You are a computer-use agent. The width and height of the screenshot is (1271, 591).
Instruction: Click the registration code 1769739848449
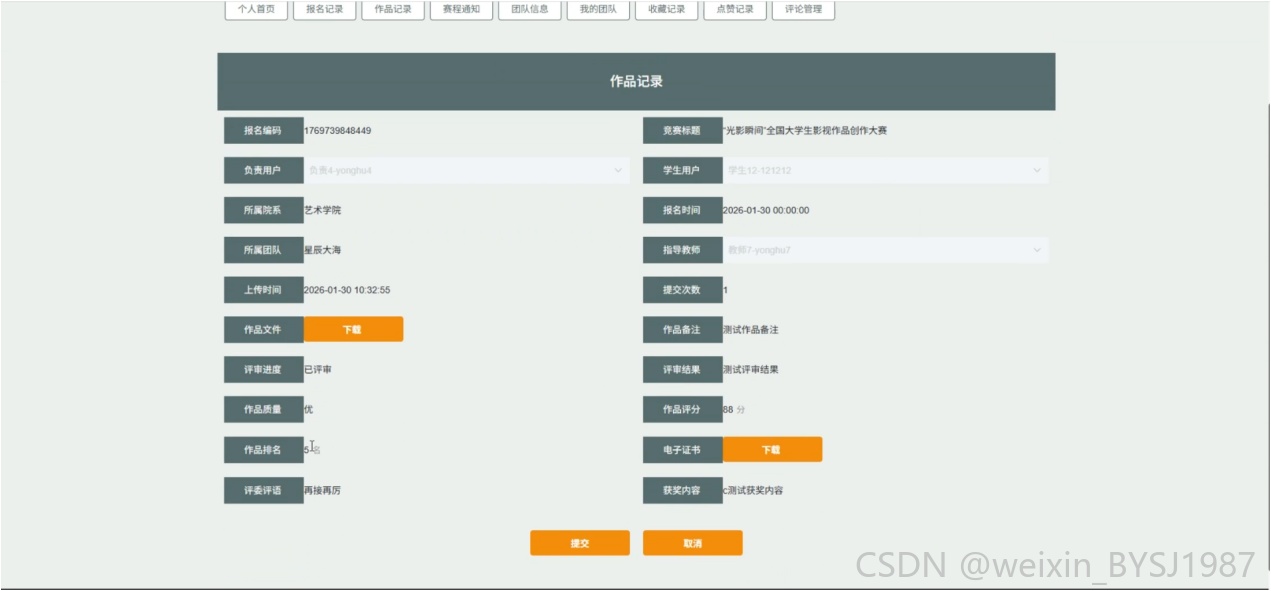[x=337, y=130]
